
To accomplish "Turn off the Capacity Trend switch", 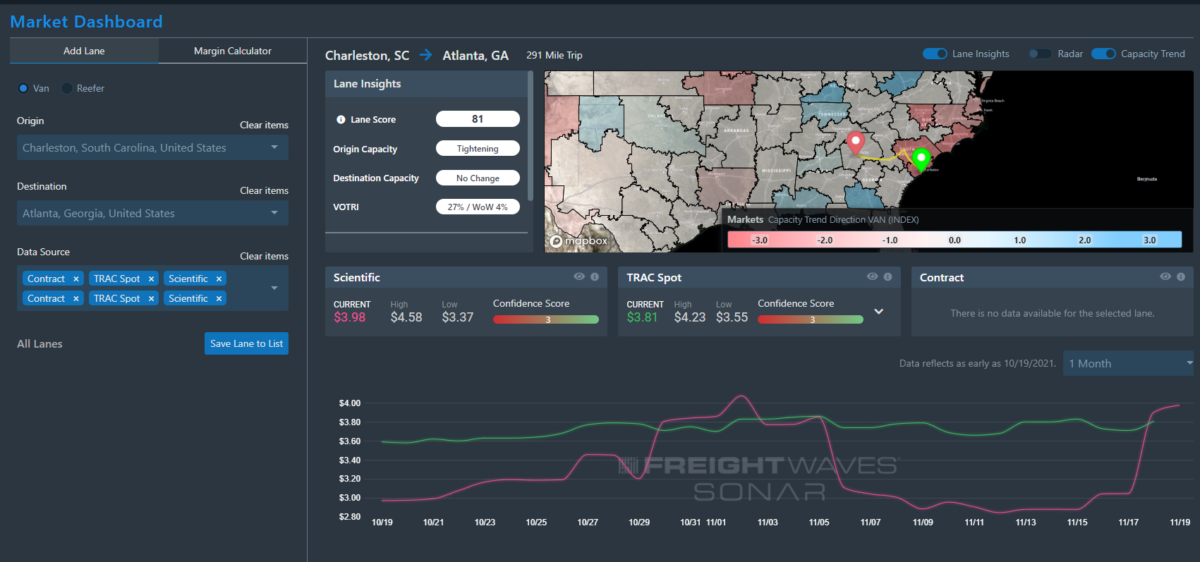I will point(1104,54).
